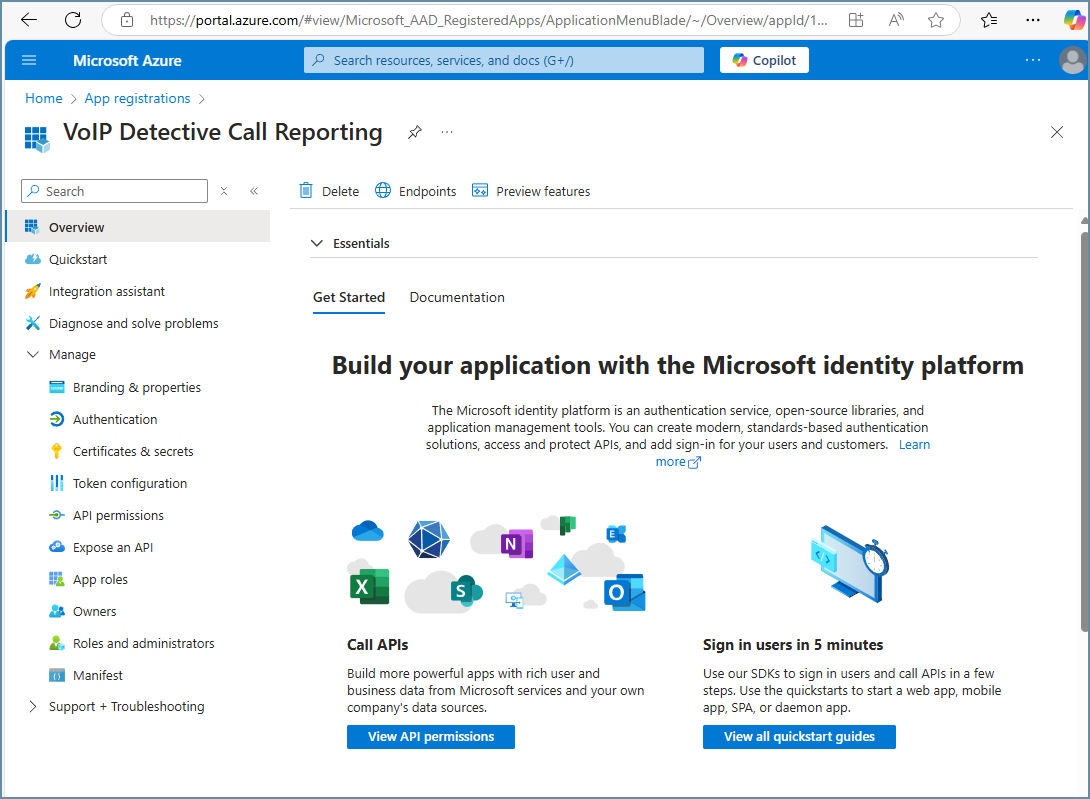Click the Owners people icon
This screenshot has width=1090, height=799.
(x=57, y=611)
